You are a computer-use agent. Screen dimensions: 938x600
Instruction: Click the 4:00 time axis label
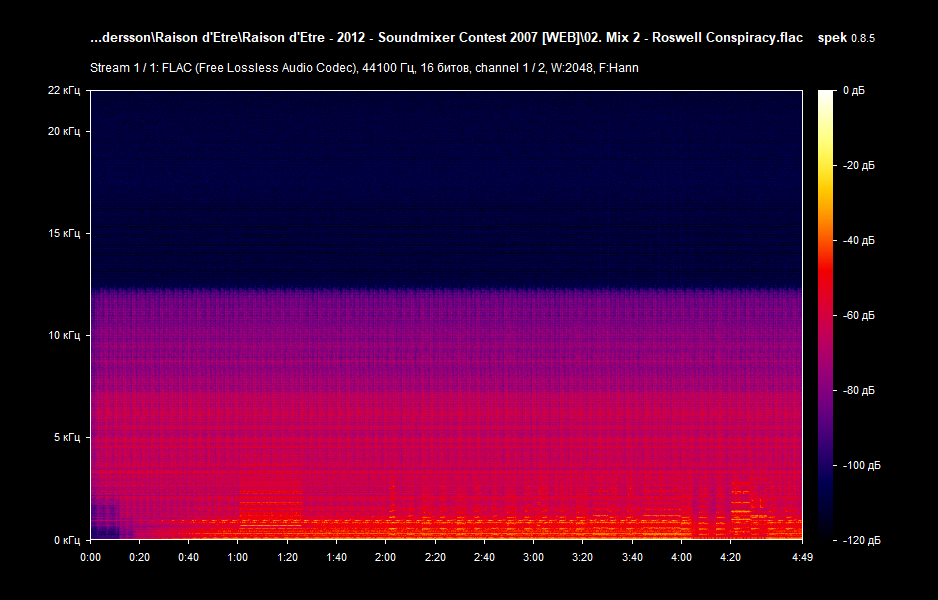pos(681,558)
